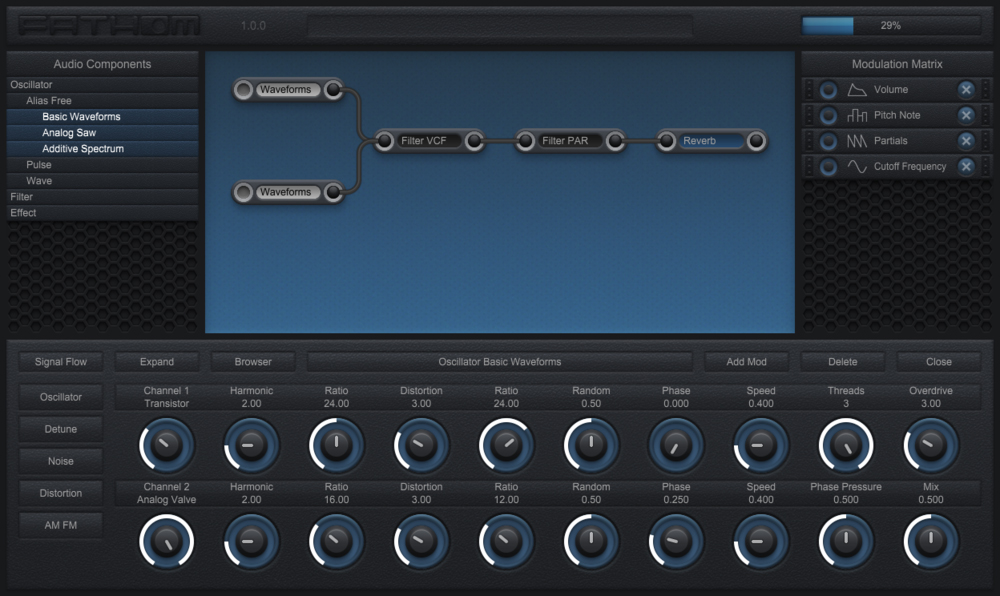Open the AM FM parameter tab
The width and height of the screenshot is (1000, 596).
61,525
